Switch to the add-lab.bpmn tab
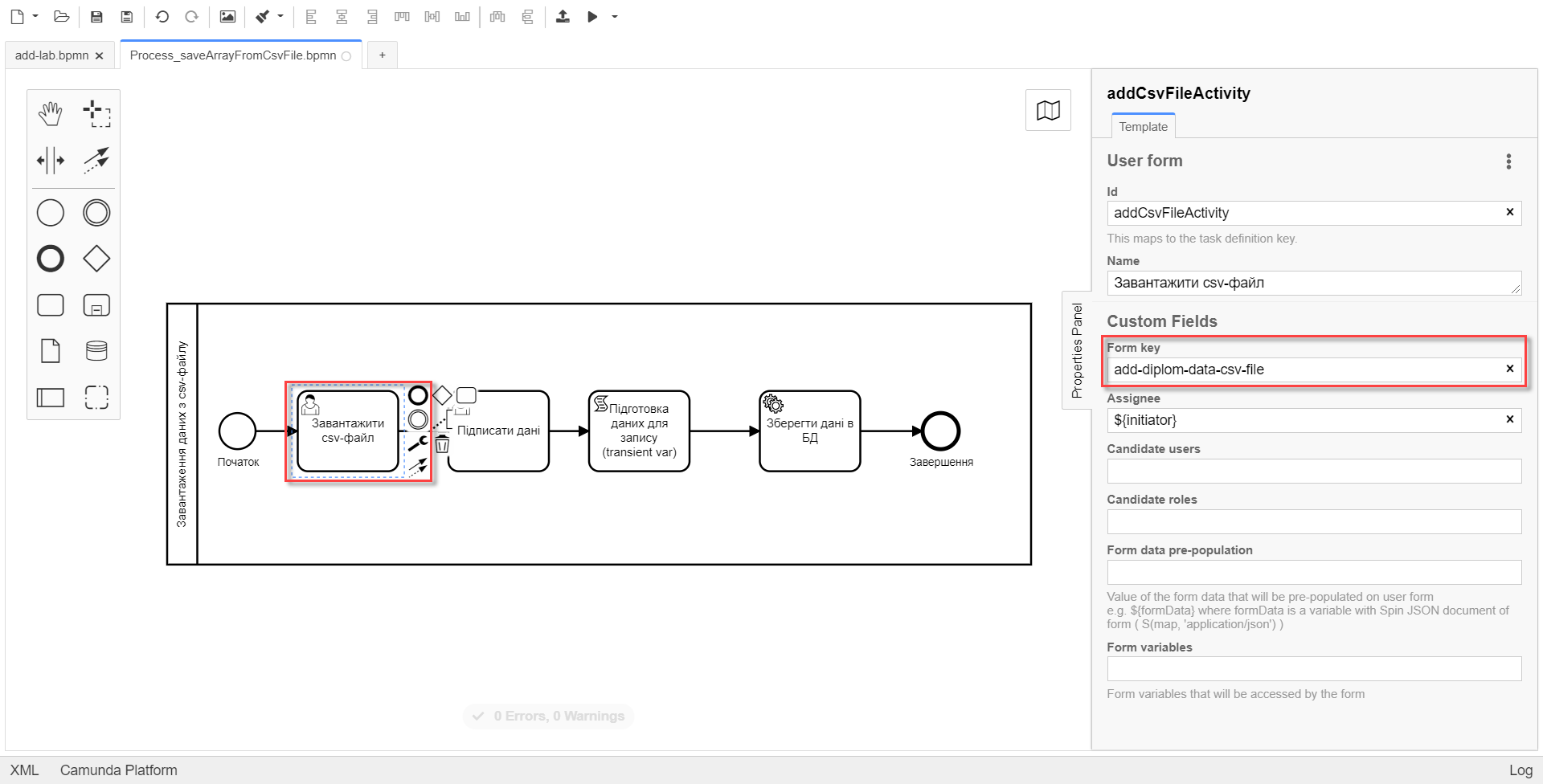Viewport: 1543px width, 784px height. pyautogui.click(x=51, y=55)
